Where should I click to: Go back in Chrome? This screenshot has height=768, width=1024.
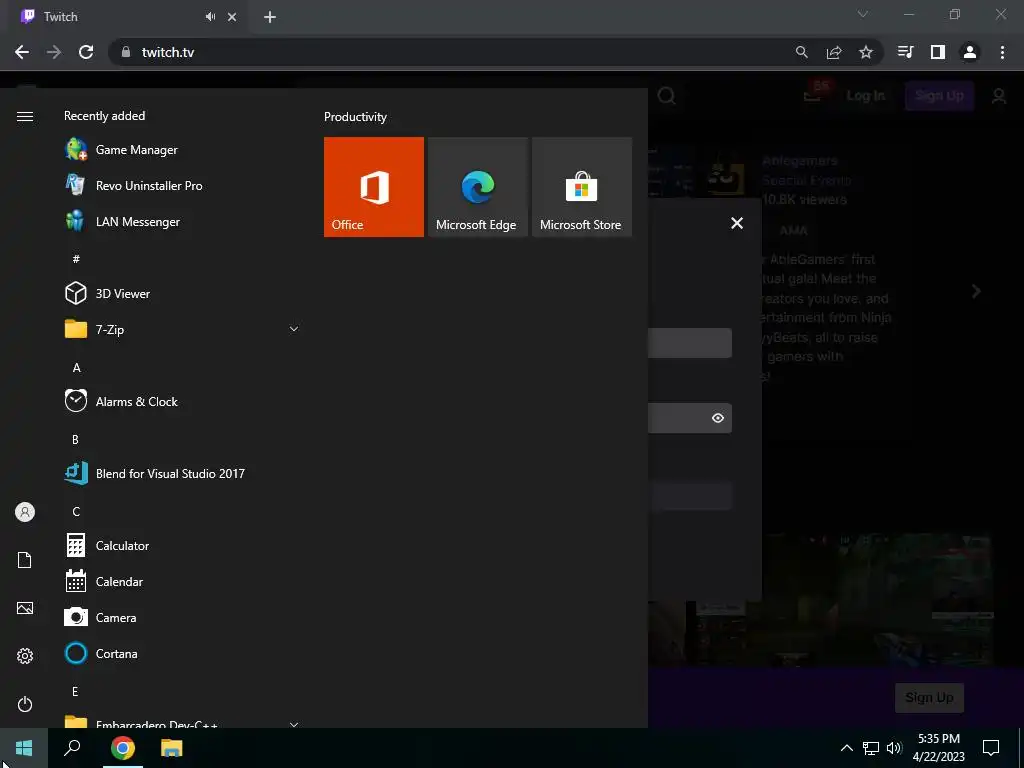[22, 52]
